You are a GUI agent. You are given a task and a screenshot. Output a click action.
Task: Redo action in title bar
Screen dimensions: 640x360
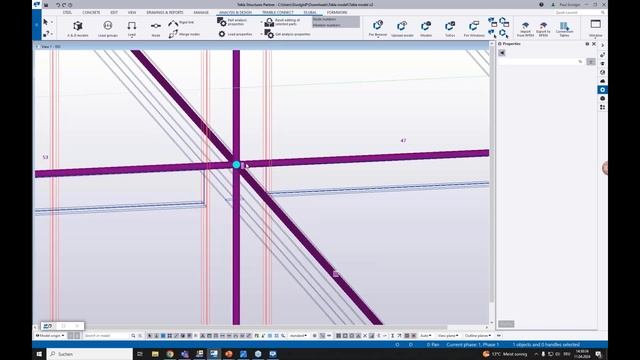64,5
